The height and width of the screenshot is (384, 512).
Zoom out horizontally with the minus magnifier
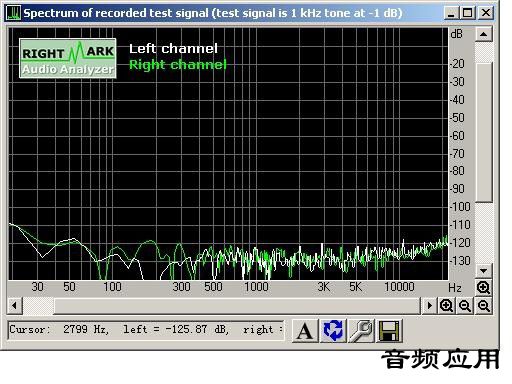coord(465,305)
